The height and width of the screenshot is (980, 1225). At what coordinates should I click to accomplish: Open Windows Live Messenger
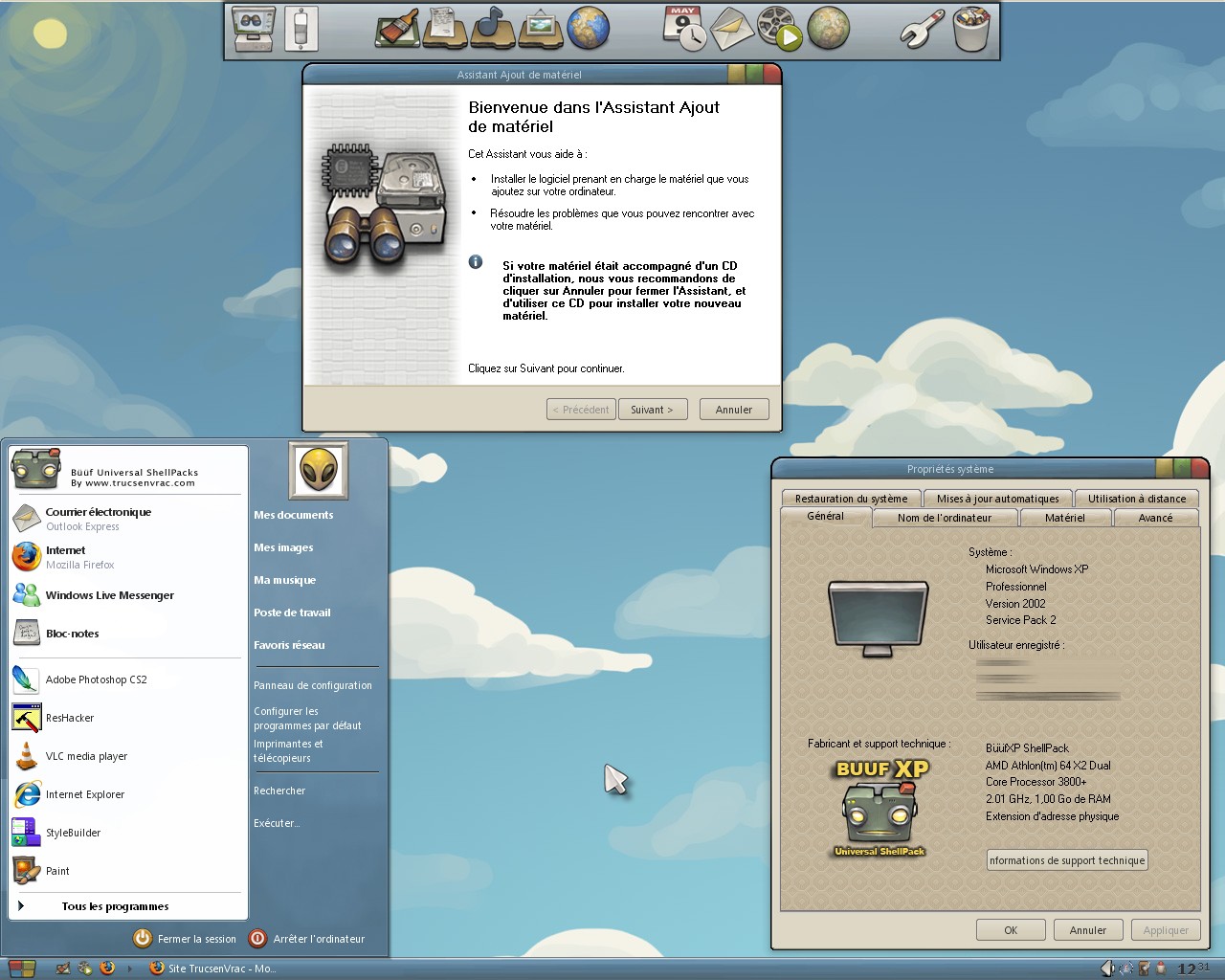pyautogui.click(x=127, y=595)
